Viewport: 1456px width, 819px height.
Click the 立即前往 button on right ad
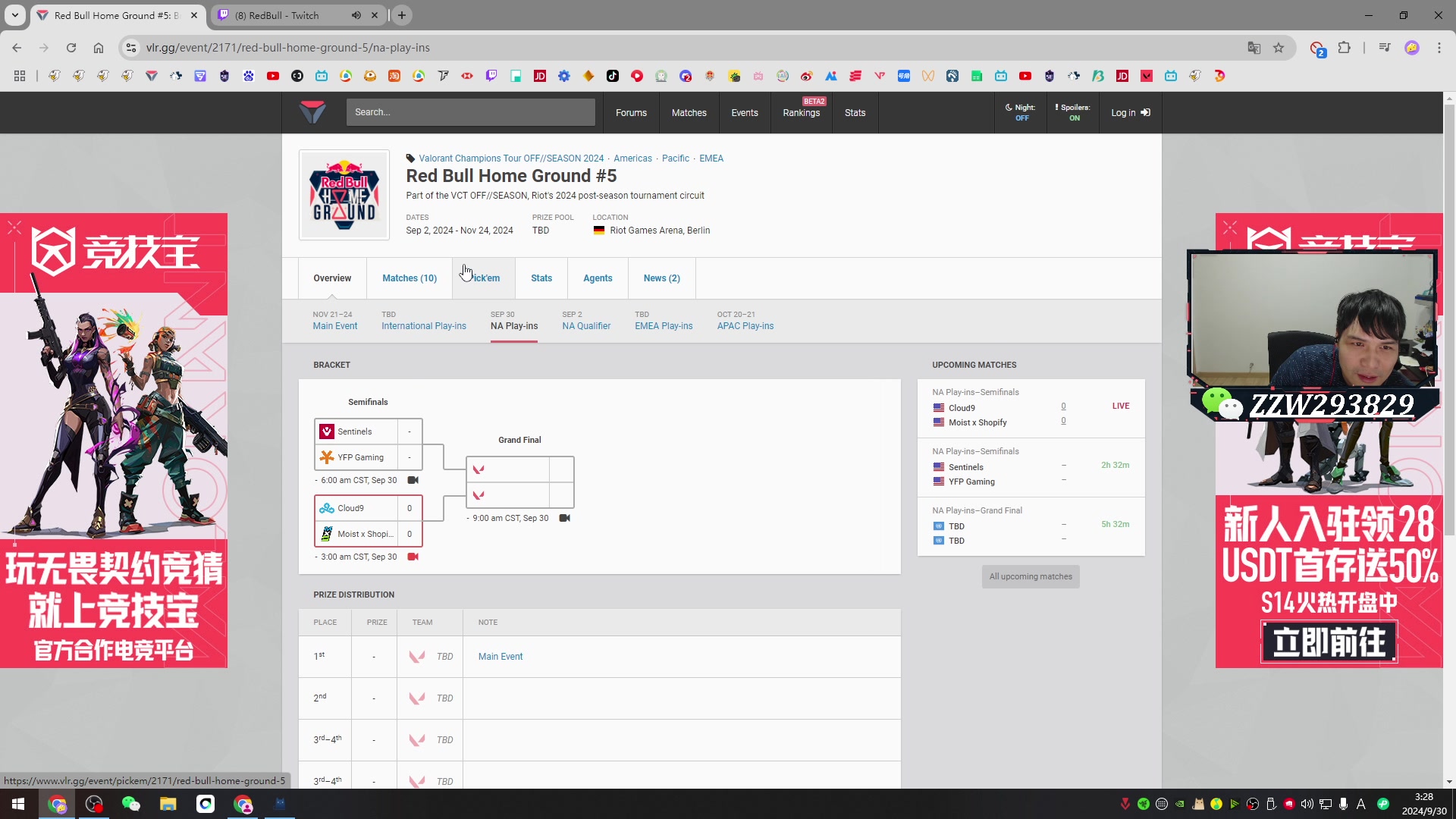pos(1329,642)
